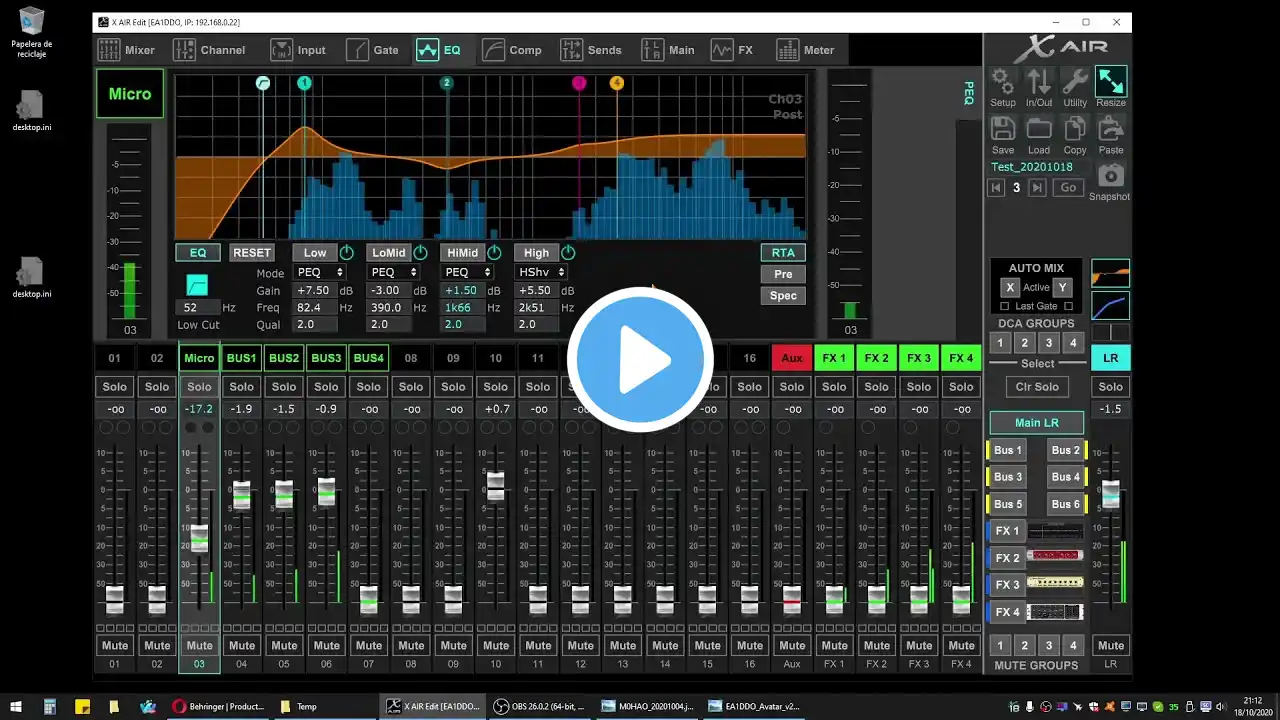Click HiMid Freq field 1k66
This screenshot has height=720, width=1280.
[x=462, y=308]
